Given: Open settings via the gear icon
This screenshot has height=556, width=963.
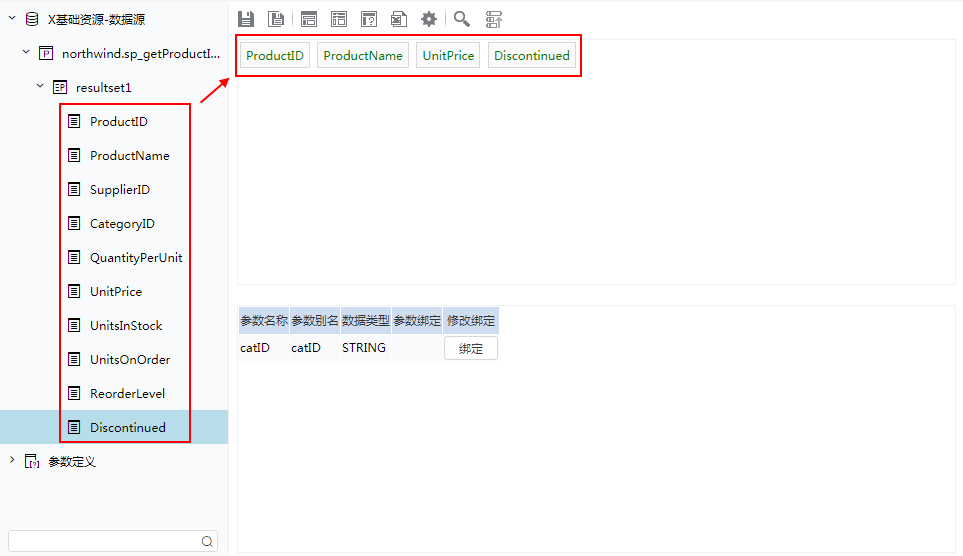Looking at the screenshot, I should pos(429,19).
